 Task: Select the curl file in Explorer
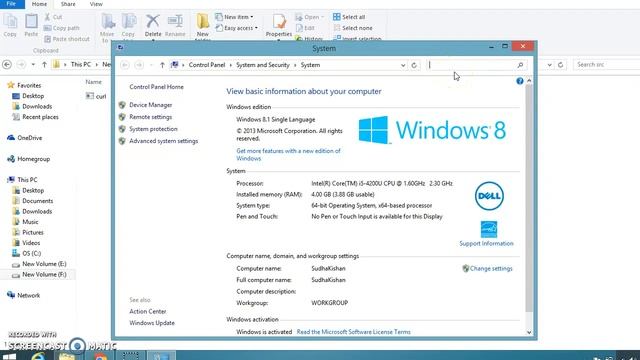(96, 96)
